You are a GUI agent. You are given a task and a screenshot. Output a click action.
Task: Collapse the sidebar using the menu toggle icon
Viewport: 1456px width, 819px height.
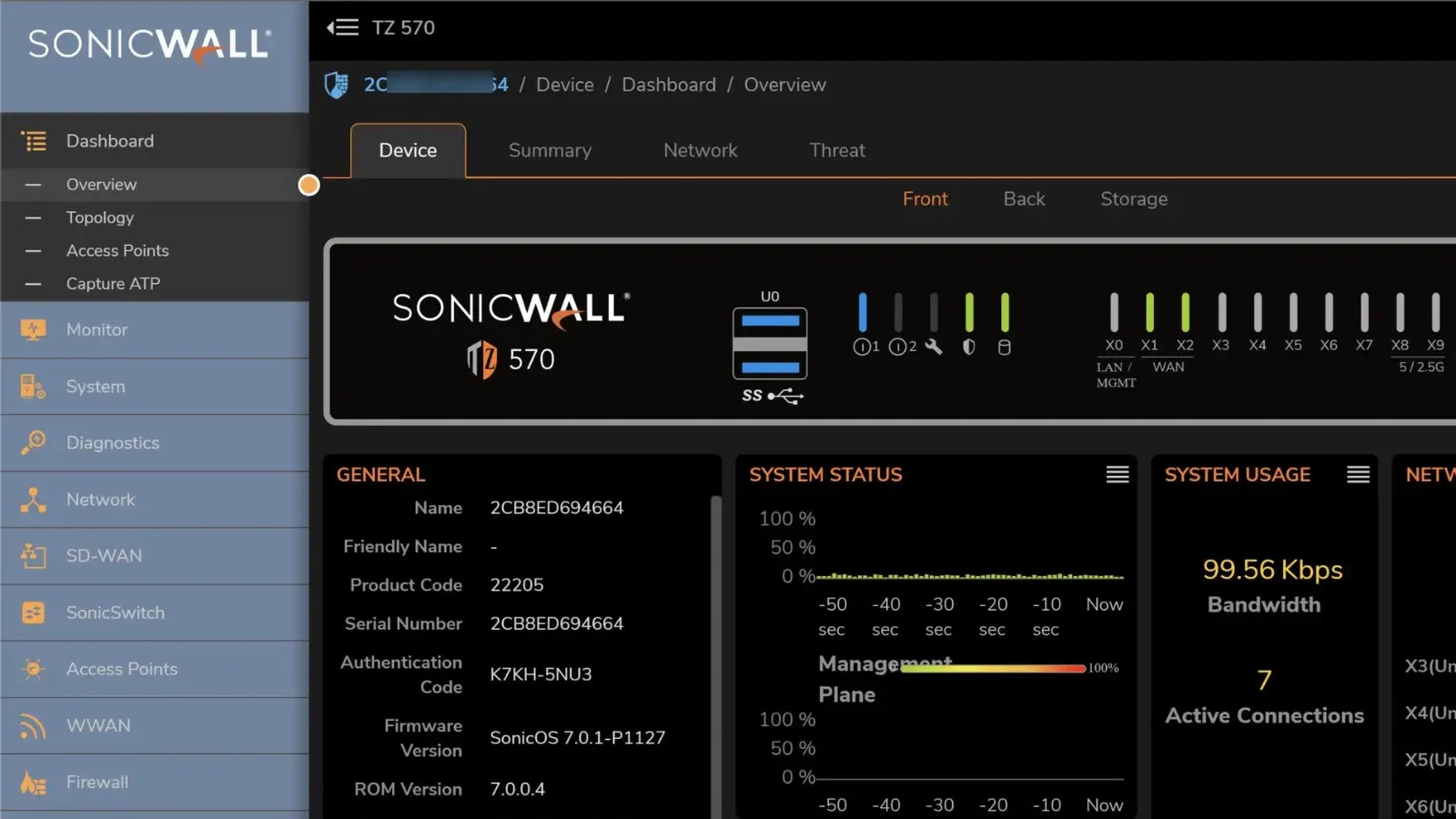[x=342, y=27]
